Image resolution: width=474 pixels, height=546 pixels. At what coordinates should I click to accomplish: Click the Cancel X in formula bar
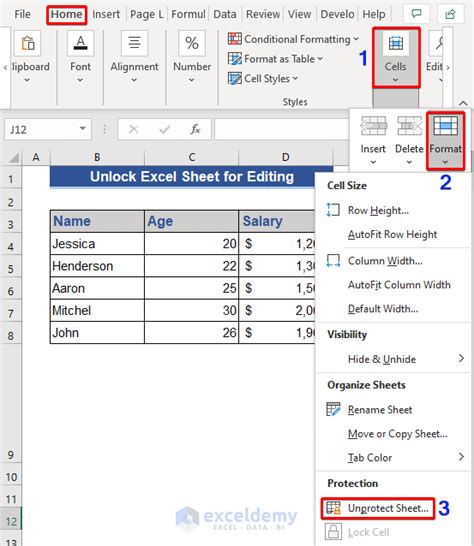tap(133, 130)
